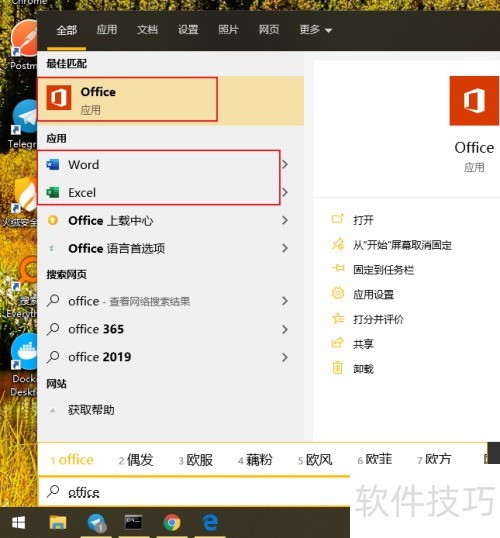Click the large Office tile in preview pane
Screen dimensions: 500x538
[x=474, y=101]
